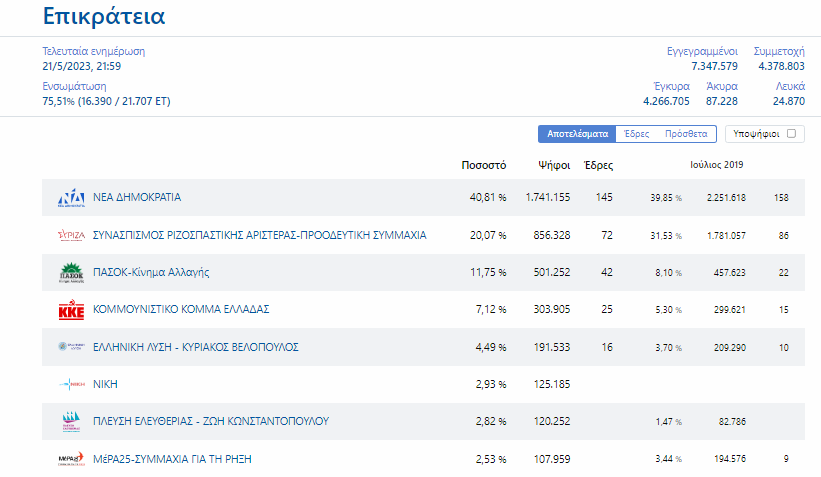Select the Αποτελέσματα tab

[577, 133]
